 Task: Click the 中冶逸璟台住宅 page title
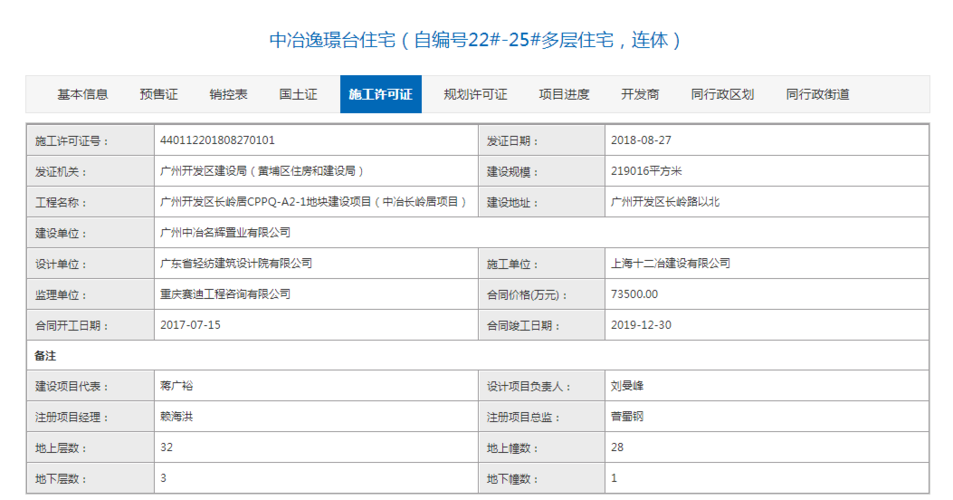(x=476, y=40)
